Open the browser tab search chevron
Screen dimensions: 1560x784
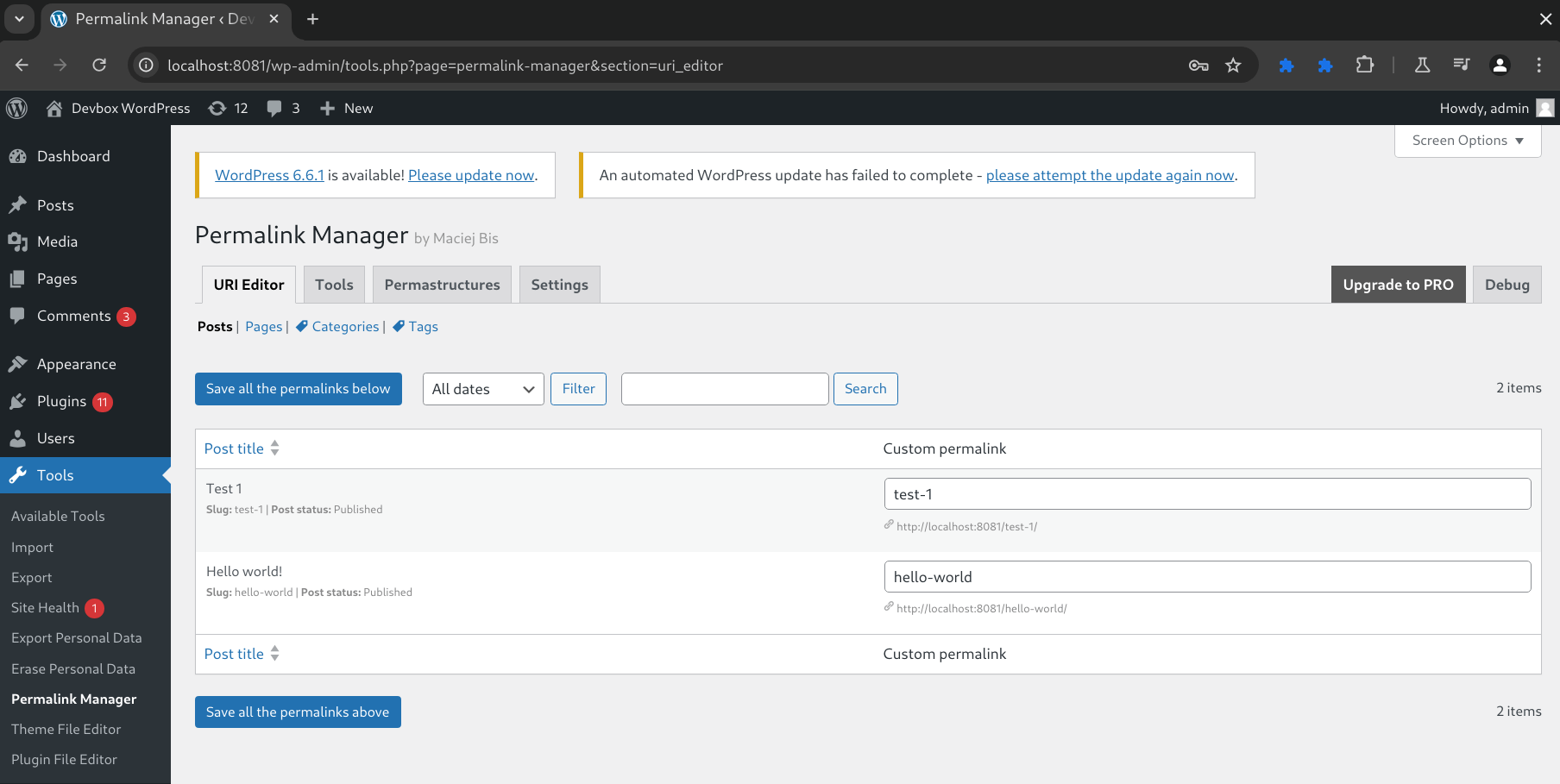tap(19, 18)
